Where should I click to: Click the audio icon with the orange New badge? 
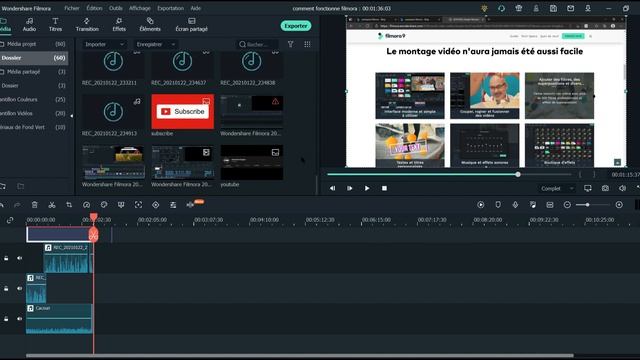point(191,204)
